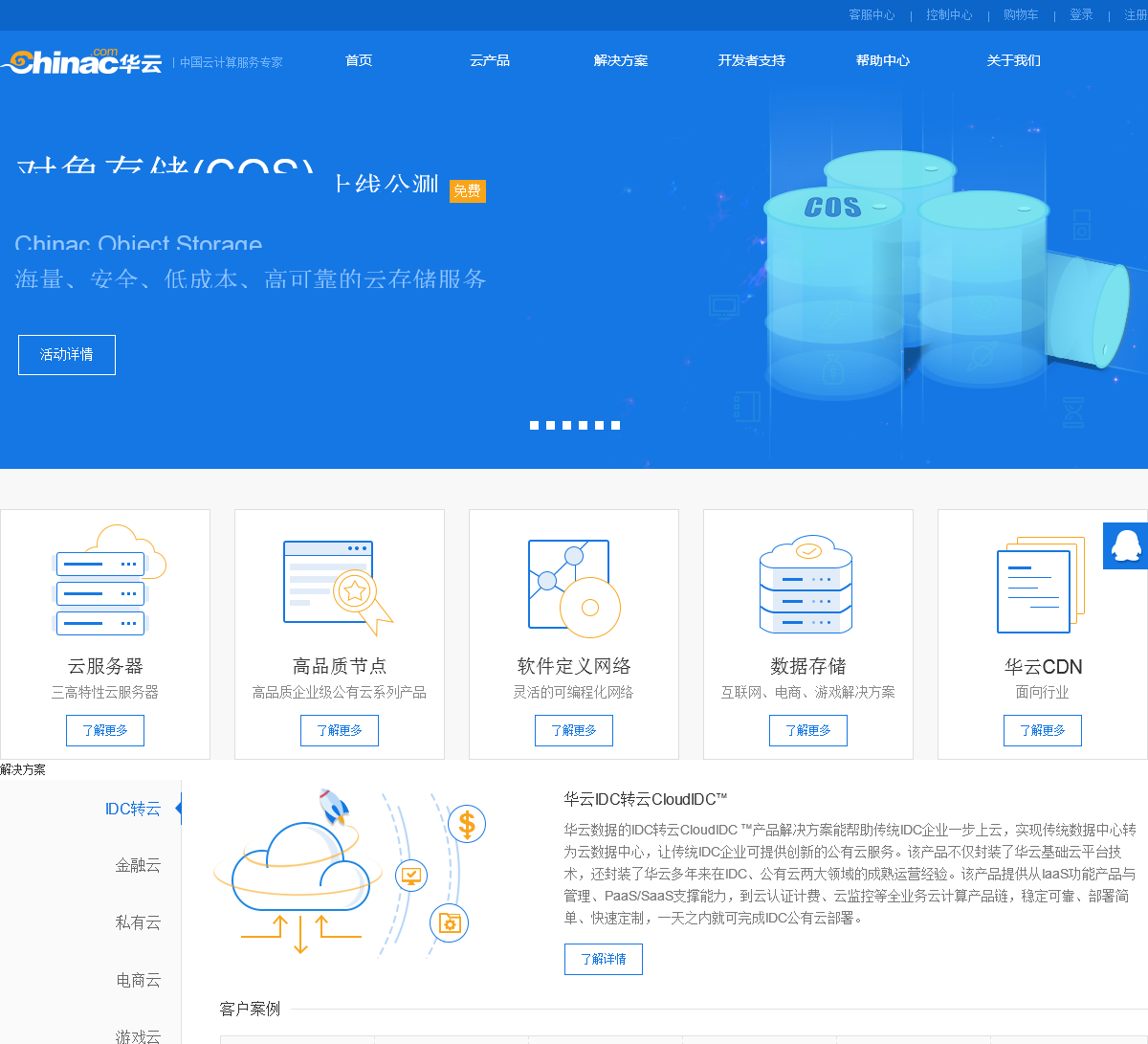Open the 帮助中心 navigation item

(883, 60)
